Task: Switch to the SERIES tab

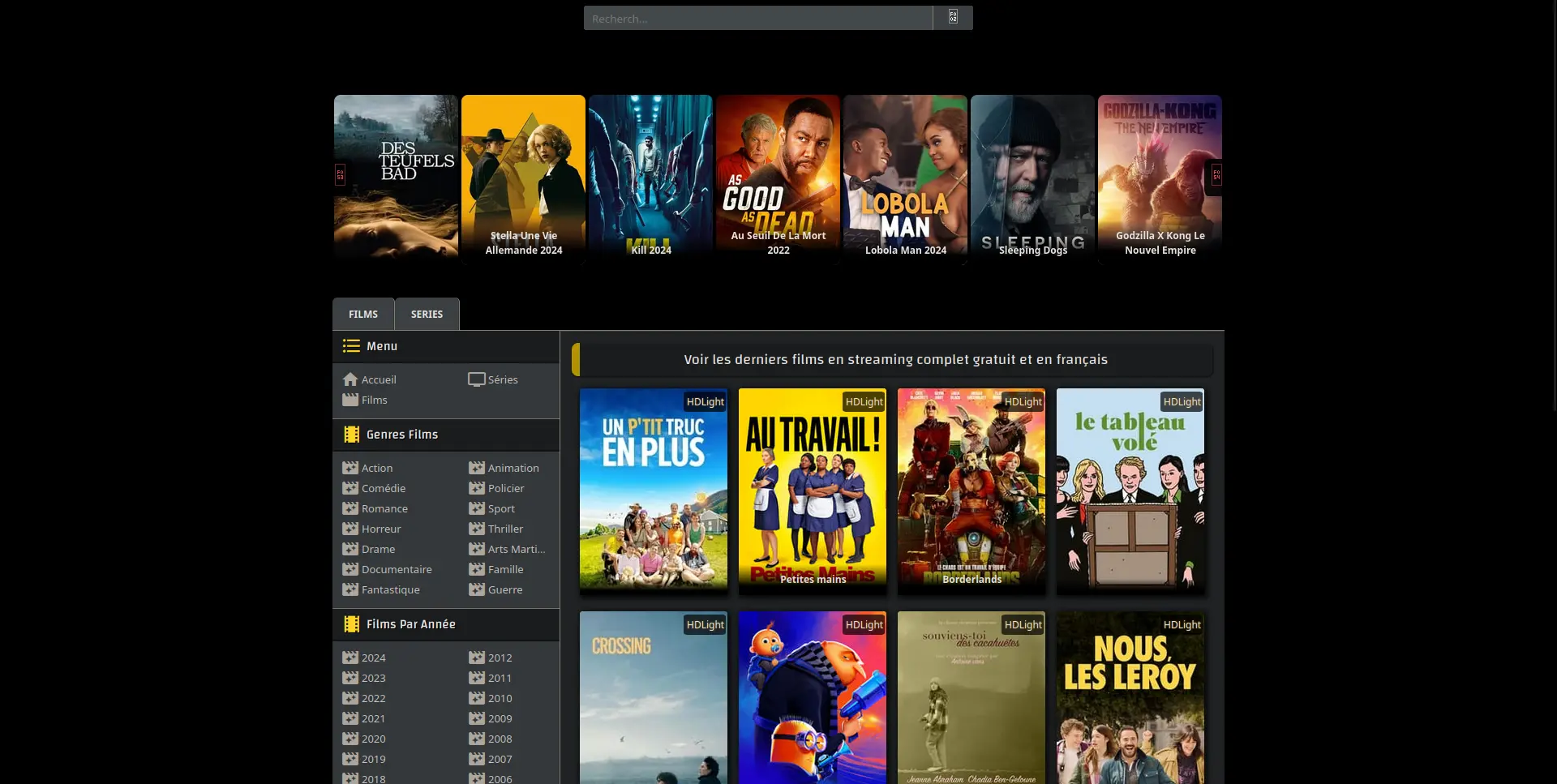Action: (427, 314)
